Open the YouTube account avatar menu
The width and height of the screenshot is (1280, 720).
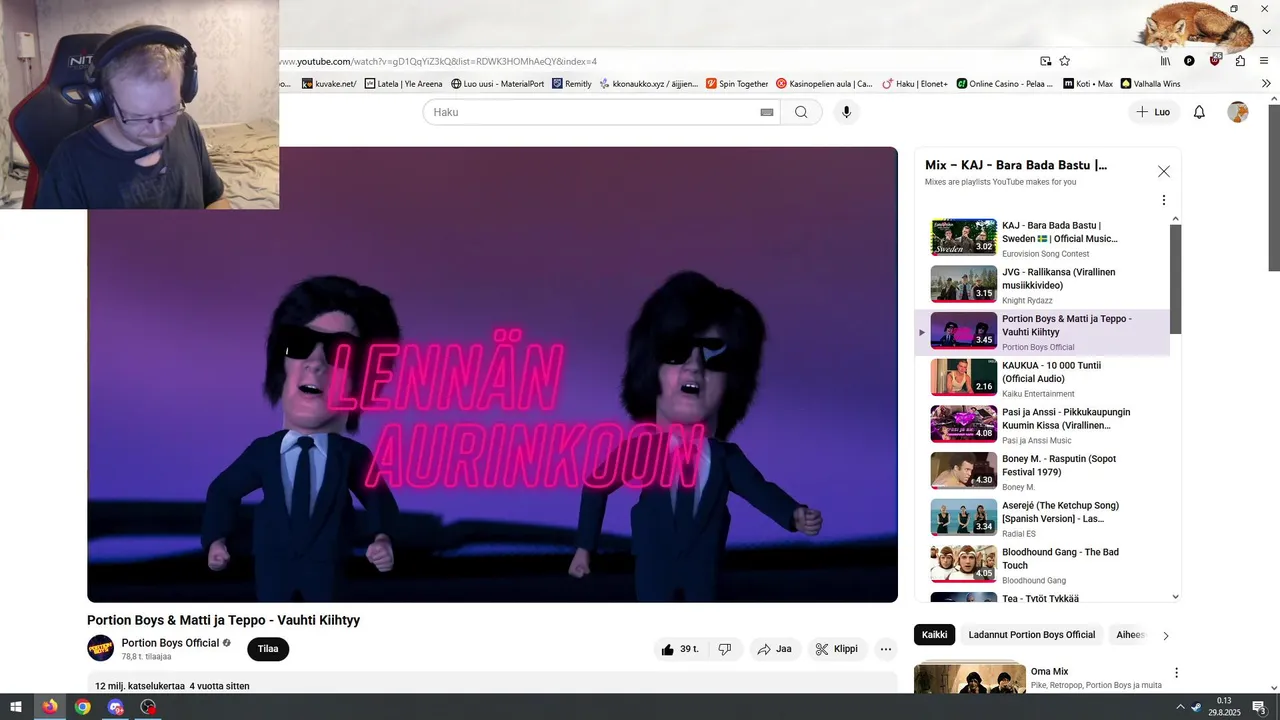[1238, 112]
